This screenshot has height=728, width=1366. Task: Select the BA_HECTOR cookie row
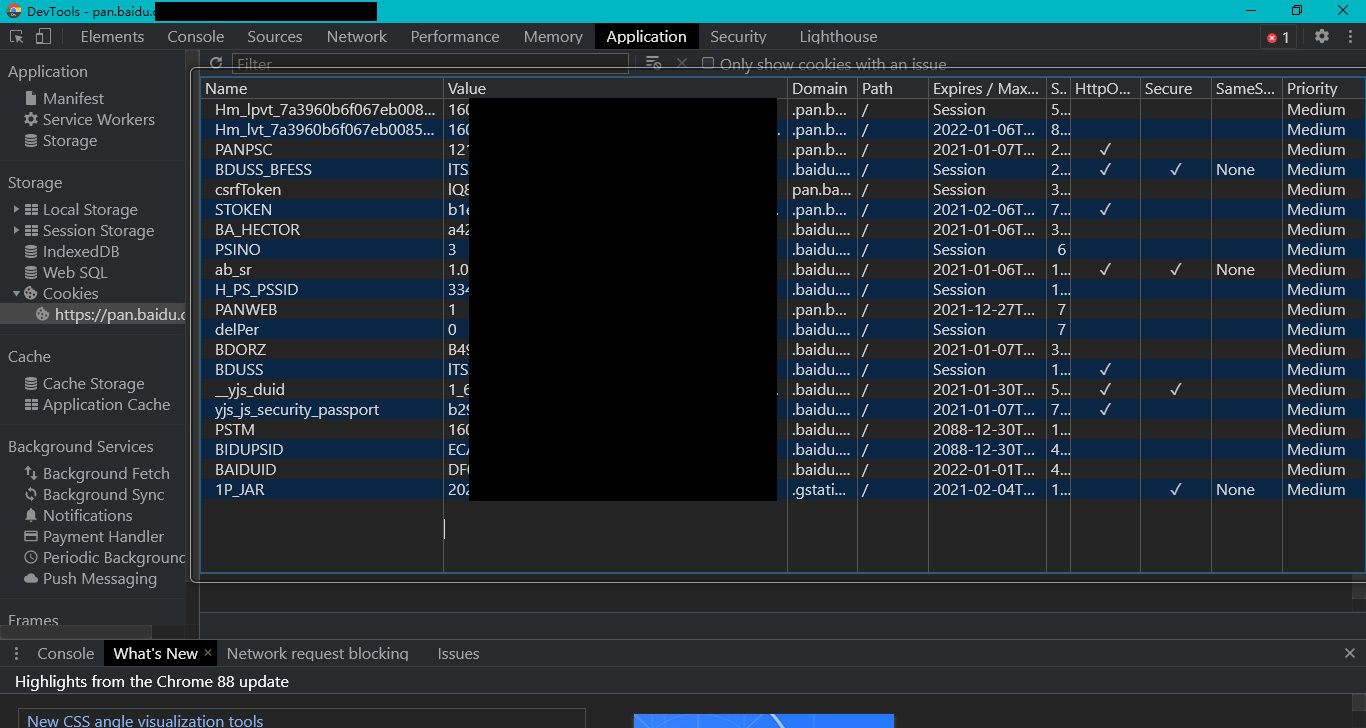coord(782,229)
